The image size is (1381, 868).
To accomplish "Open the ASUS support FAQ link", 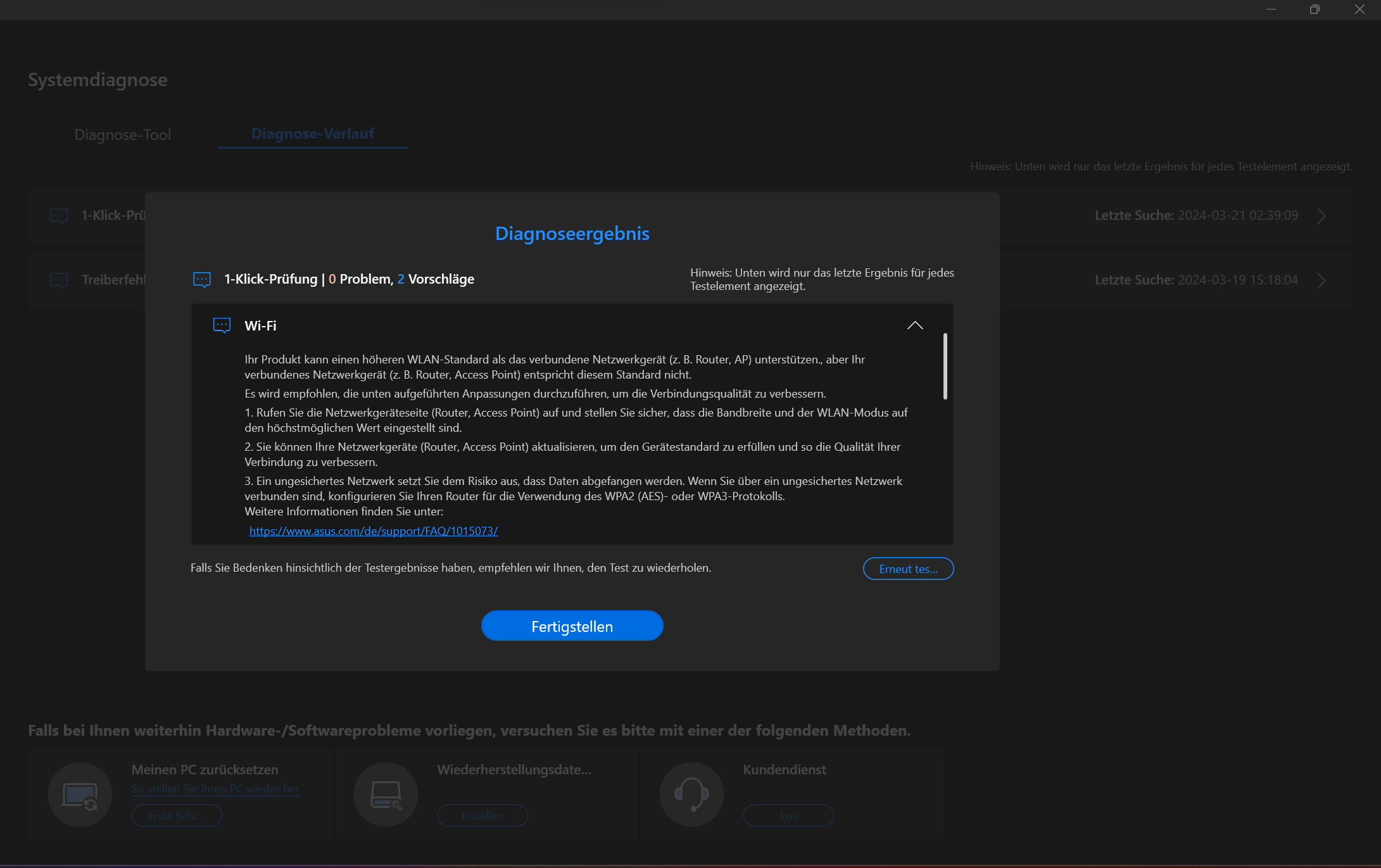I will [374, 531].
